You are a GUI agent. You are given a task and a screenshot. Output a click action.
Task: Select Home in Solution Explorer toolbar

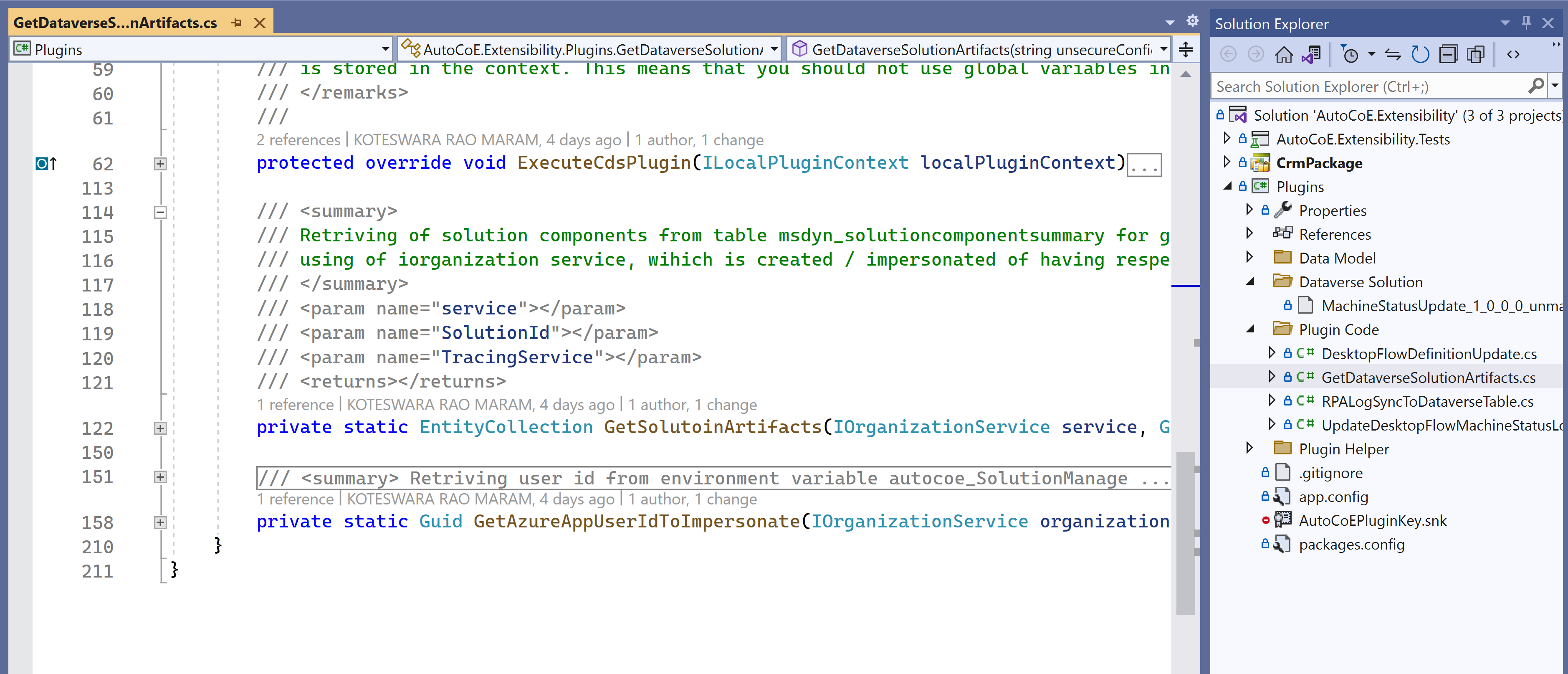pos(1285,53)
